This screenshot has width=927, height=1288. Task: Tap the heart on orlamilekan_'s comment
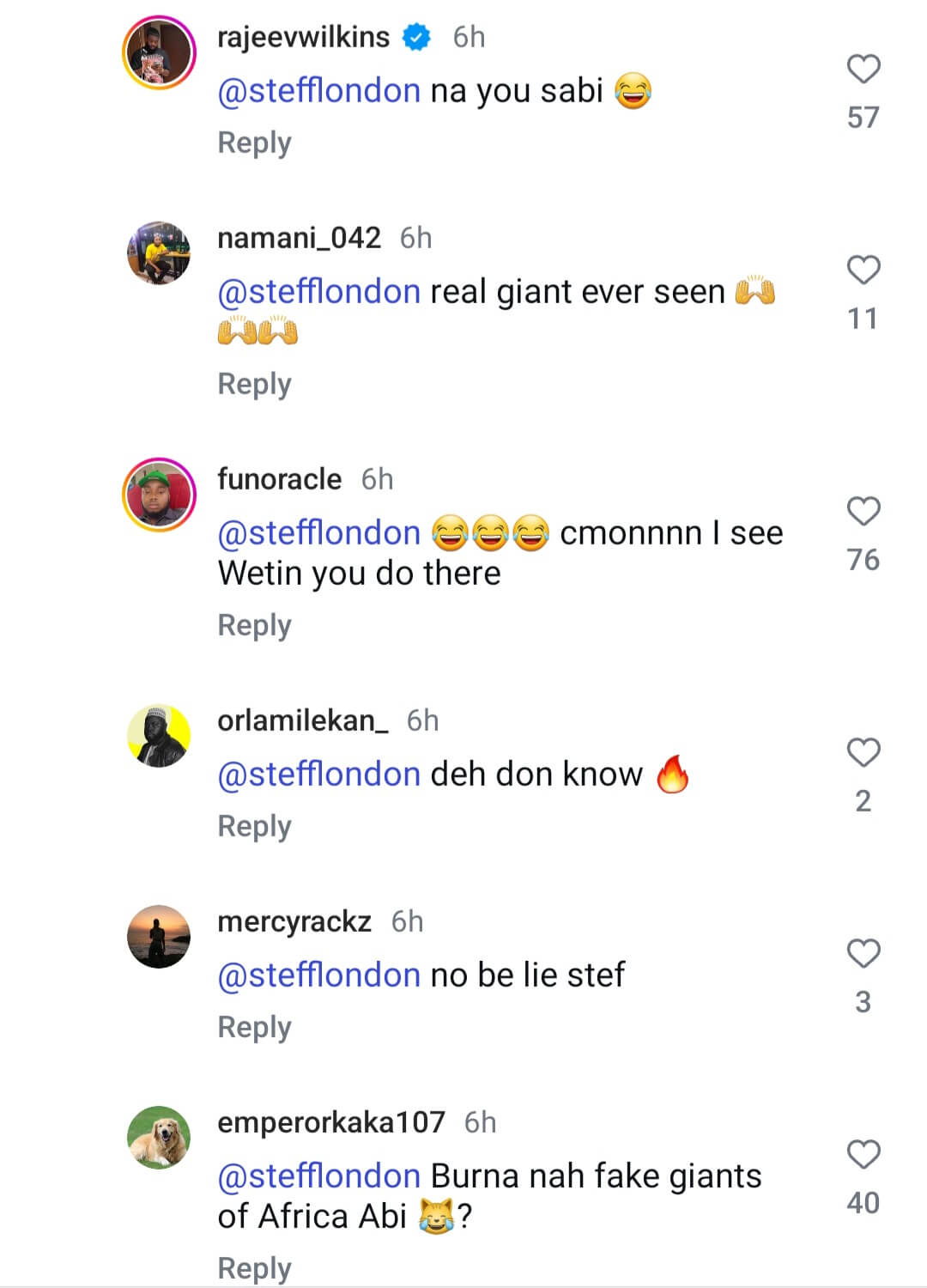pyautogui.click(x=863, y=753)
